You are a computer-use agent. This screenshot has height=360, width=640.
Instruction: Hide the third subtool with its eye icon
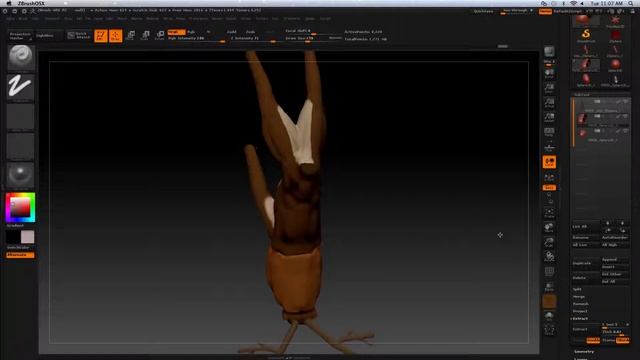625,131
